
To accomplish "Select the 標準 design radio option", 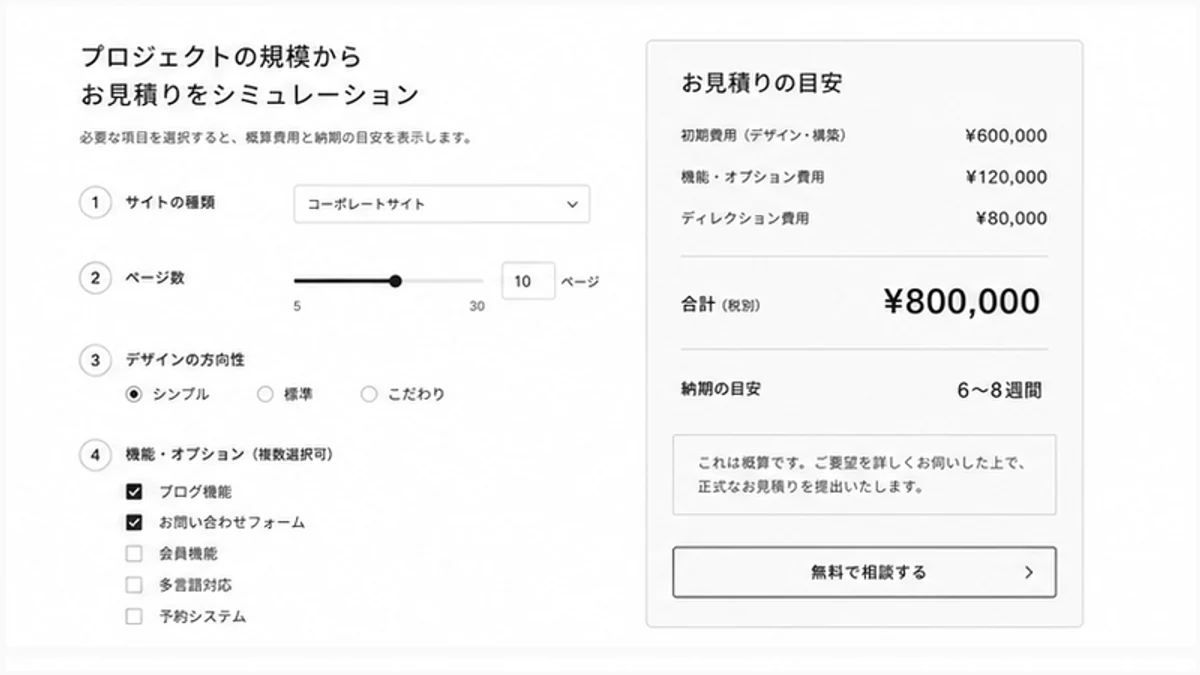I will tap(265, 394).
